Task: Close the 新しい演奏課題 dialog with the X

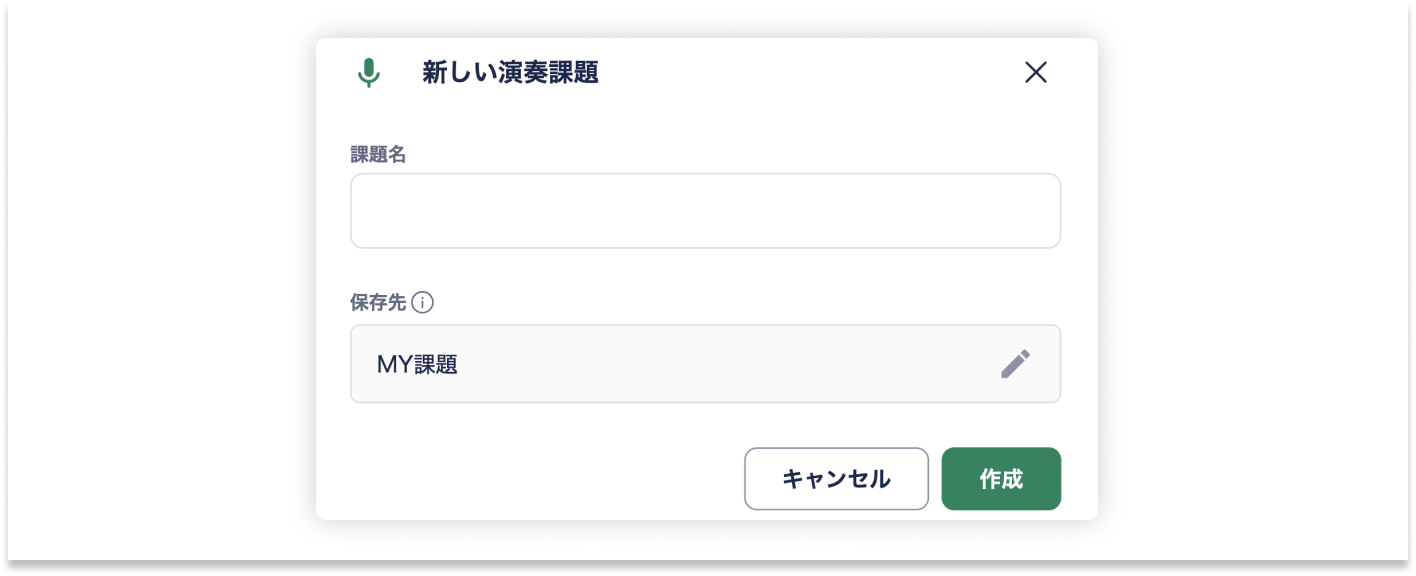Action: (x=1035, y=72)
